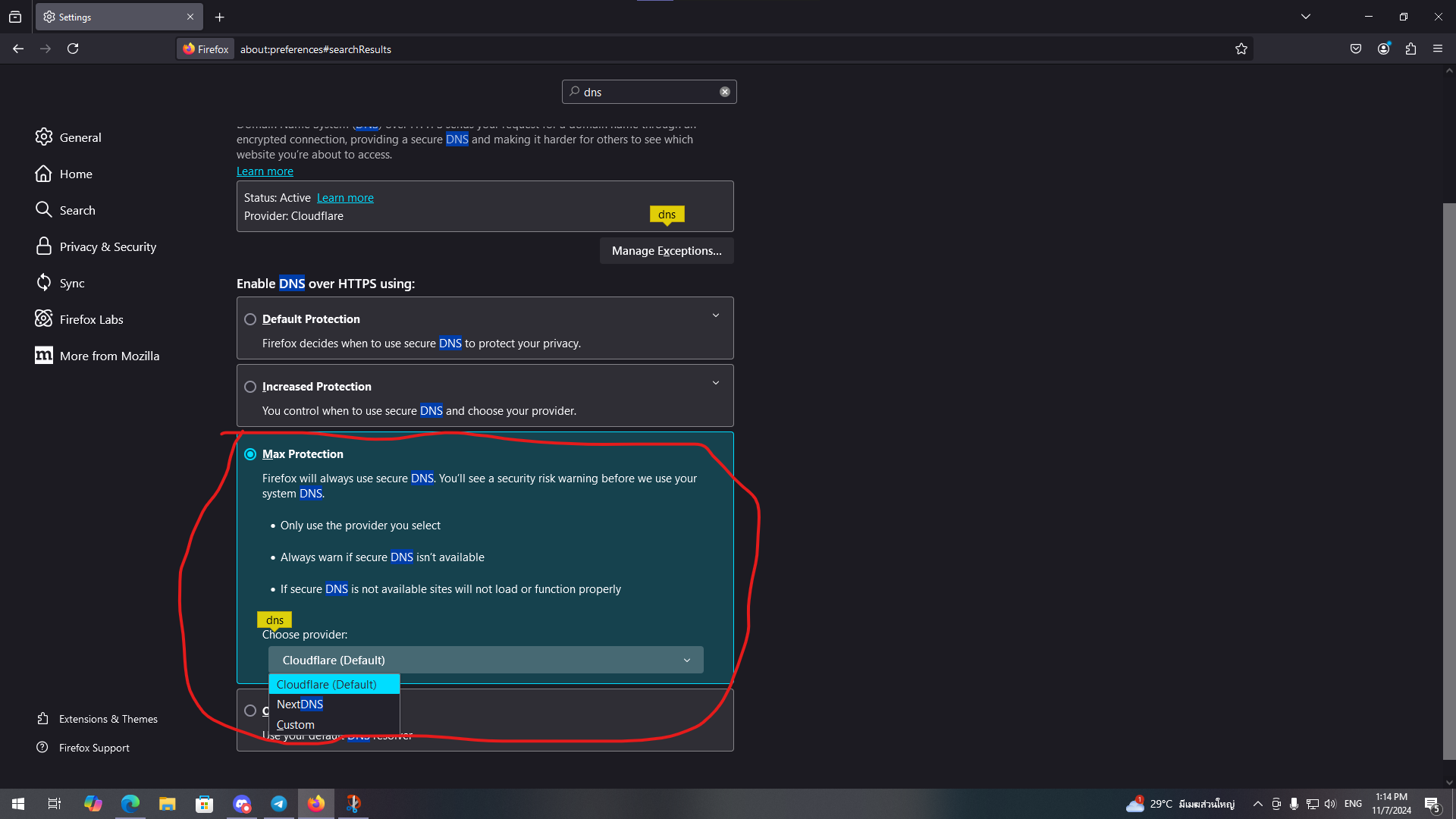Open the application hamburger menu

(x=1438, y=49)
